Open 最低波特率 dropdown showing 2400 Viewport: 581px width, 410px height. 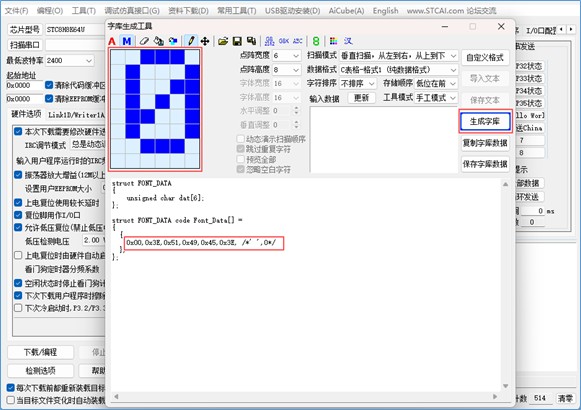(69, 60)
